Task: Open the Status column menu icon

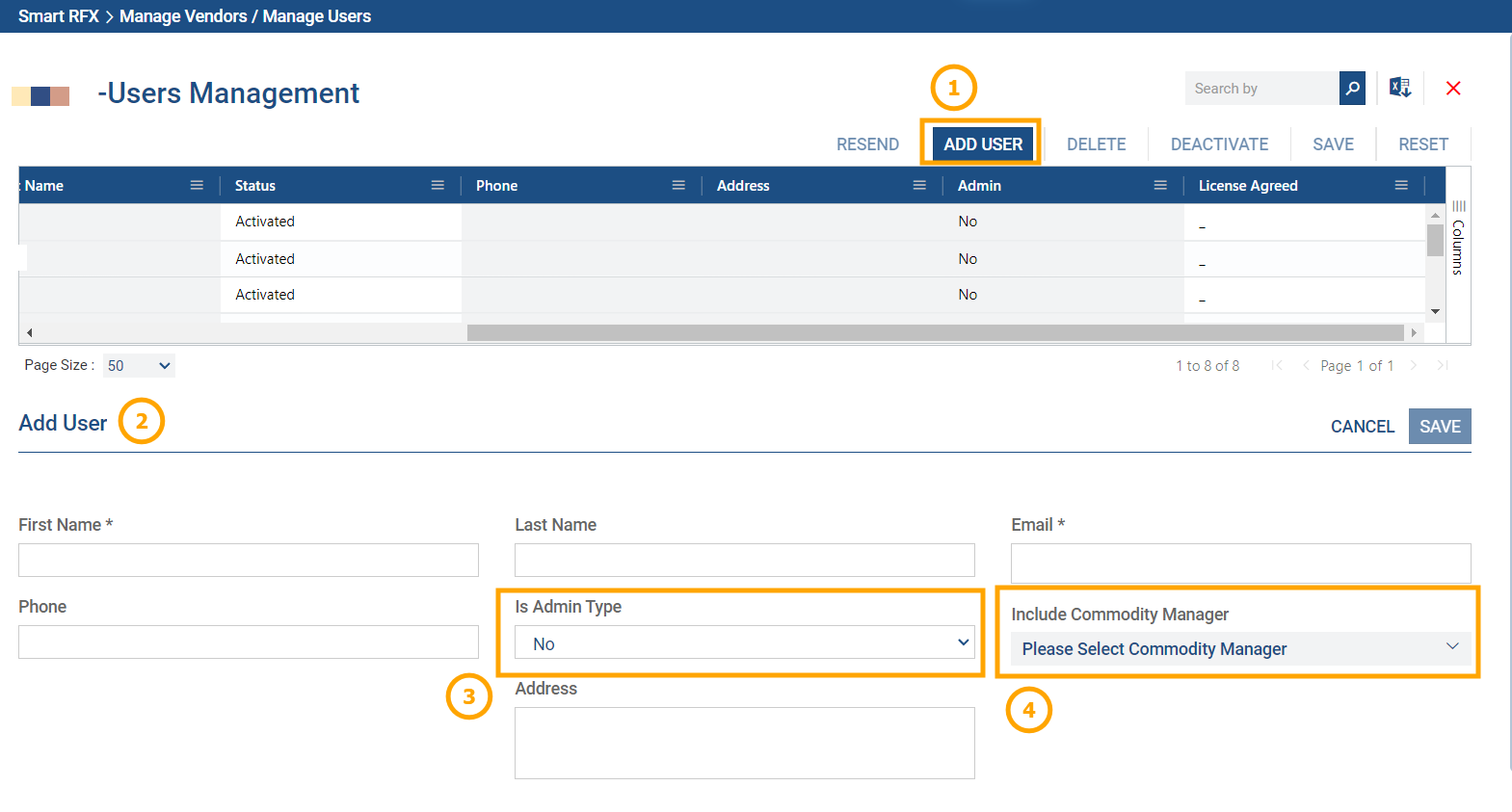Action: (x=438, y=186)
